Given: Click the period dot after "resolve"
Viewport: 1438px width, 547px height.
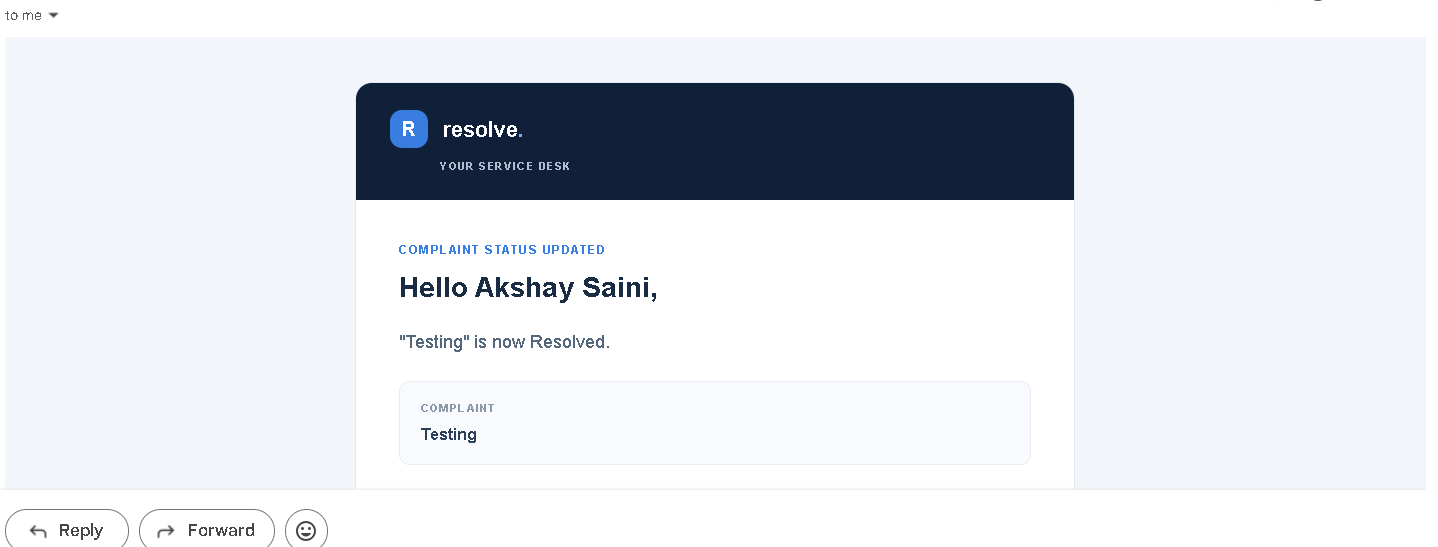Looking at the screenshot, I should (521, 136).
